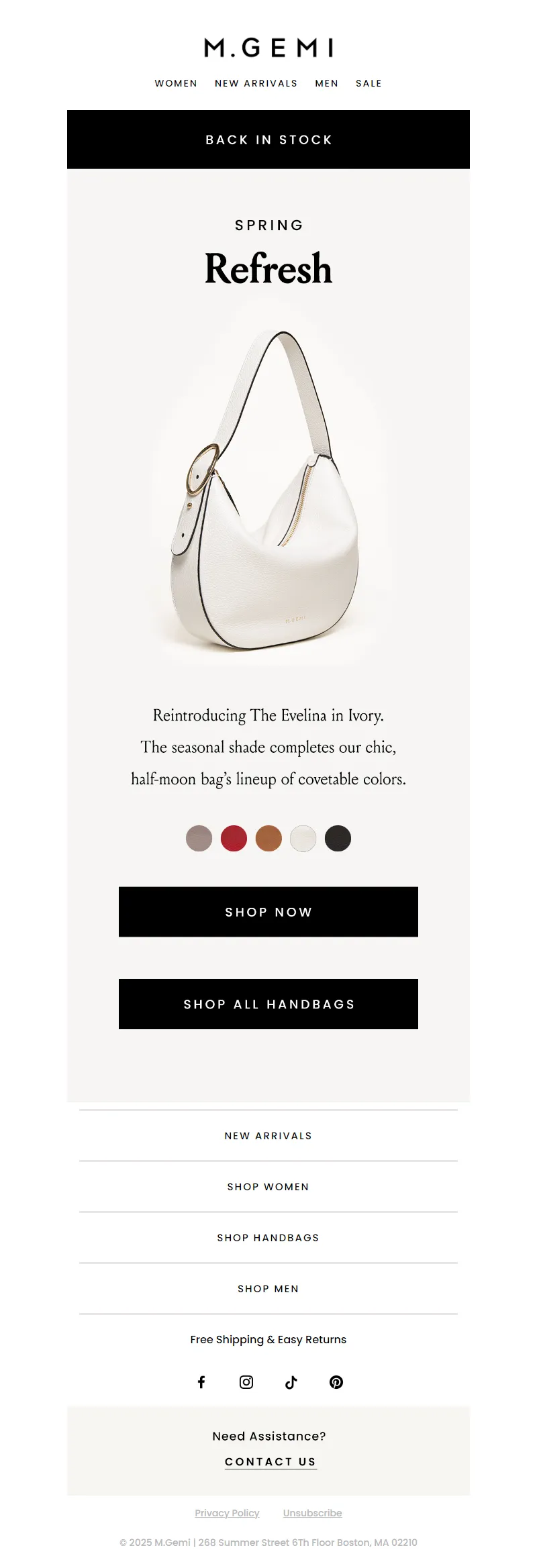Open the Instagram social icon

click(246, 1381)
